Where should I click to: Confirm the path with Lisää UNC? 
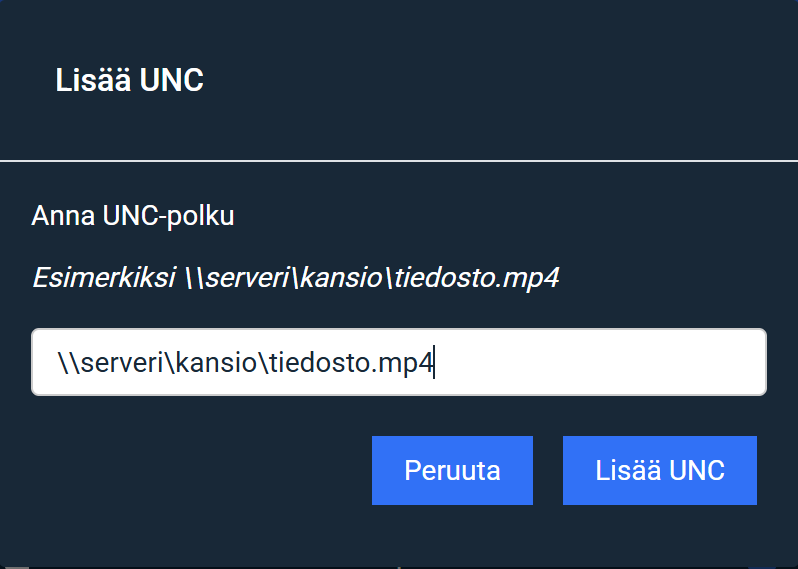[x=659, y=470]
